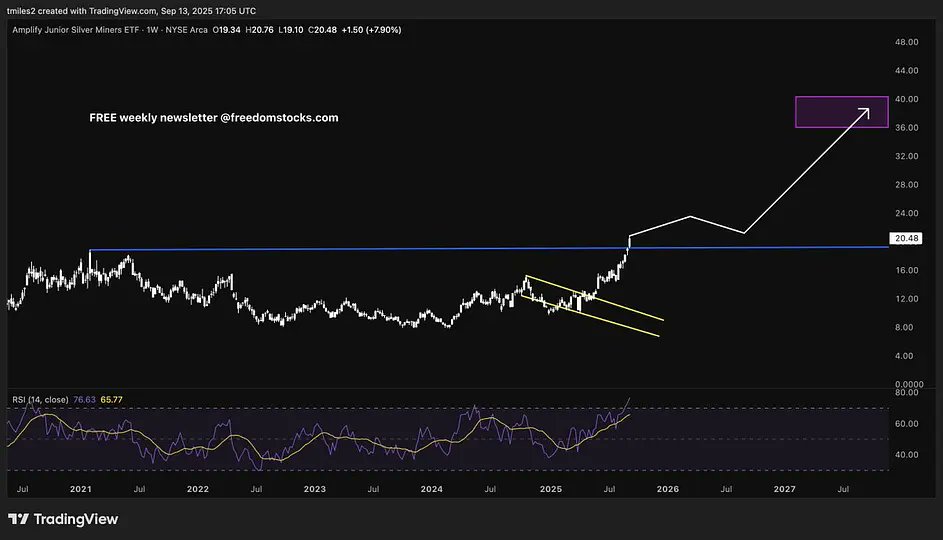Click the 2023 time axis label
This screenshot has height=540, width=943.
(x=315, y=489)
